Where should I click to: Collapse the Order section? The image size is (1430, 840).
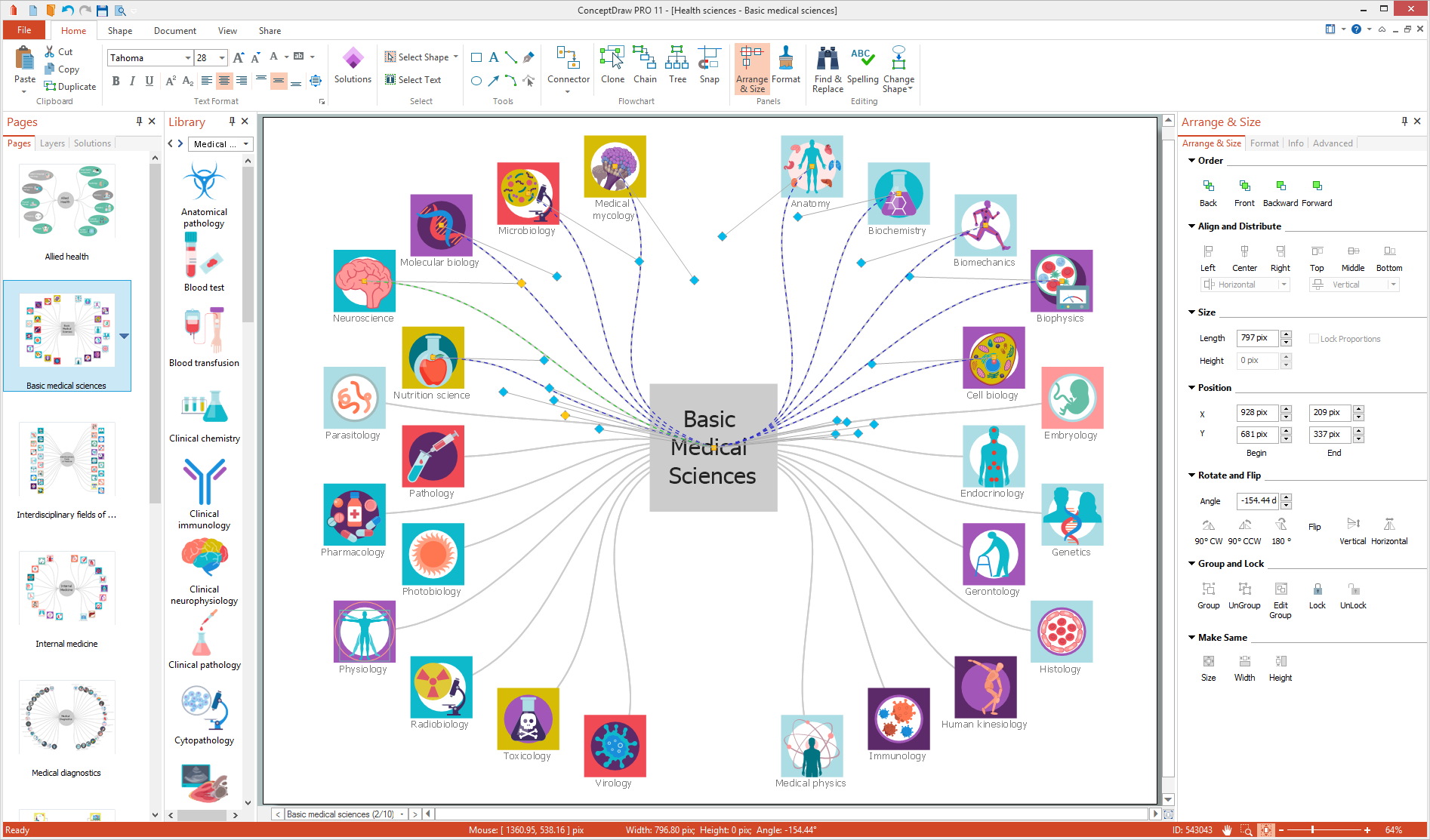[1191, 161]
